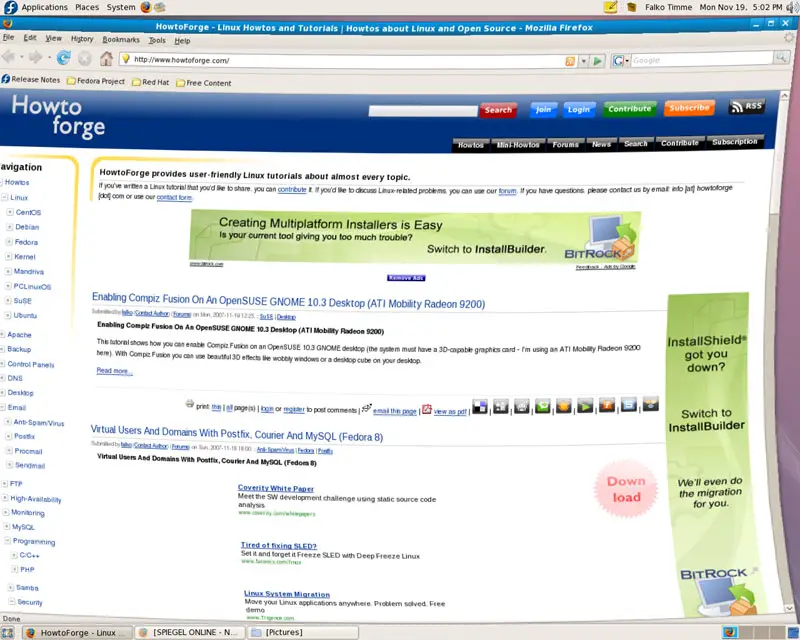Image resolution: width=800 pixels, height=640 pixels.
Task: Launch Firefox from the top panel icon
Action: tap(146, 7)
